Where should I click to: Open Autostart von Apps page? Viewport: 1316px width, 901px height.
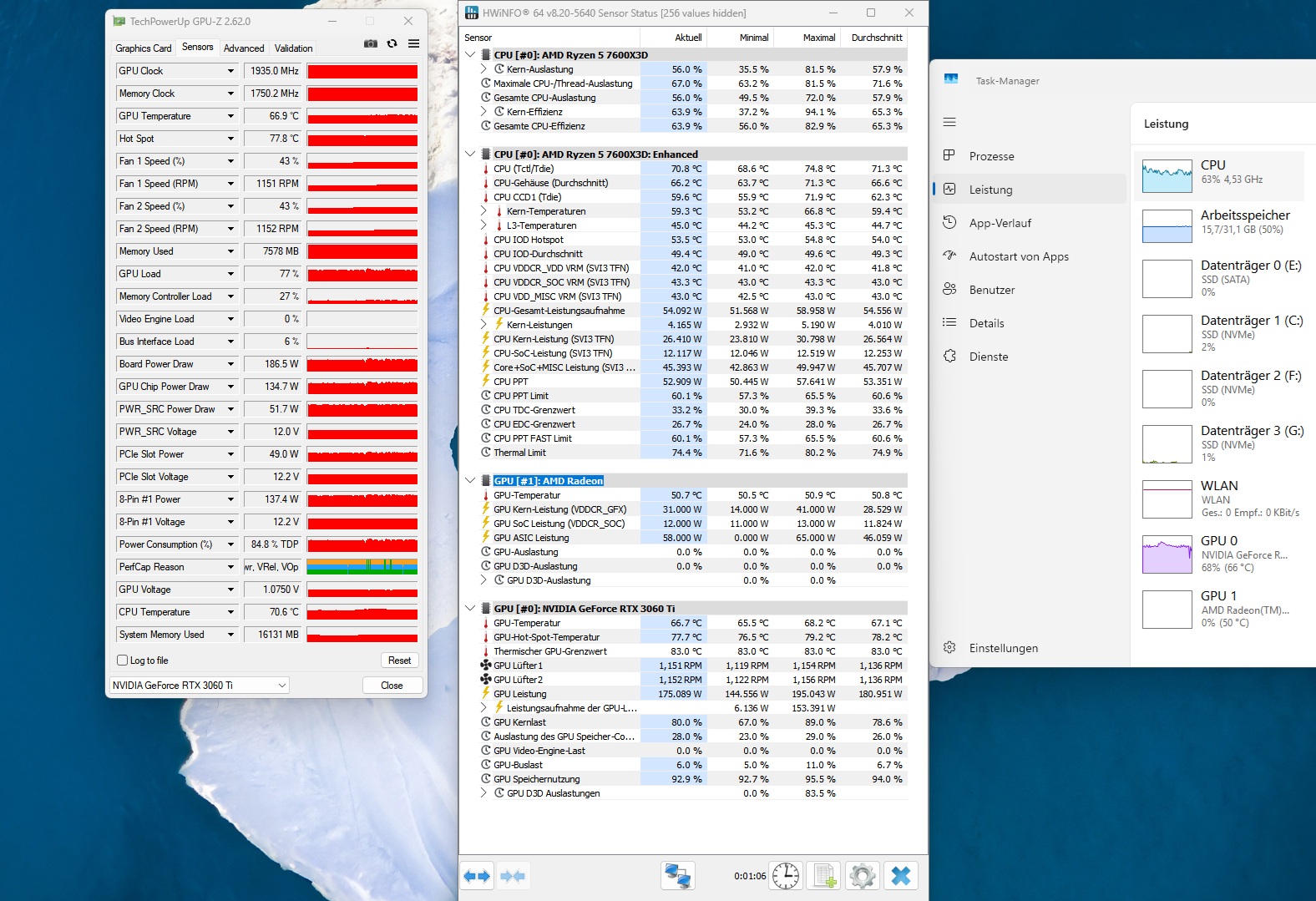(x=1030, y=256)
